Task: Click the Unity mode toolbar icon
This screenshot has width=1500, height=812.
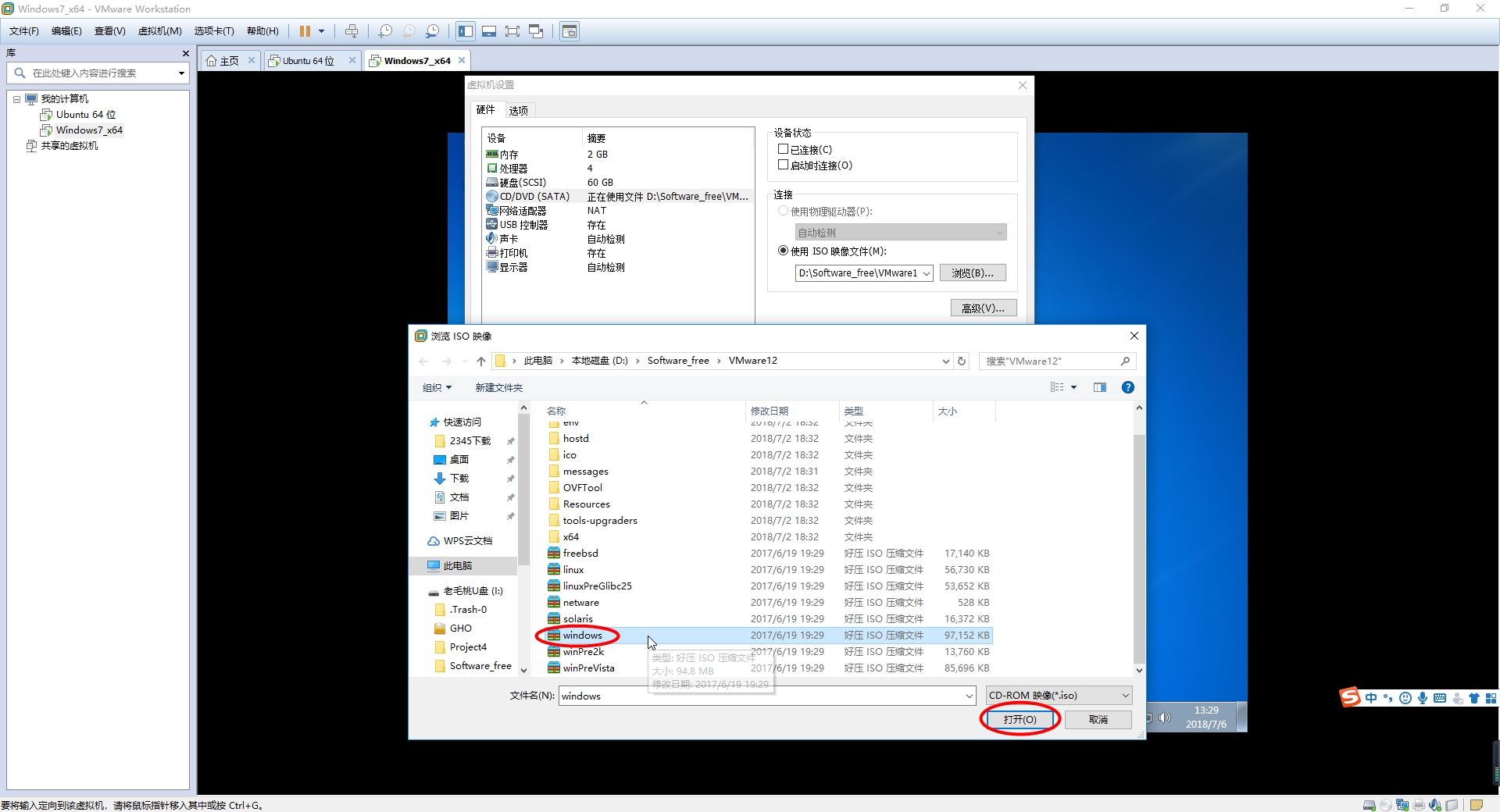Action: tap(536, 31)
